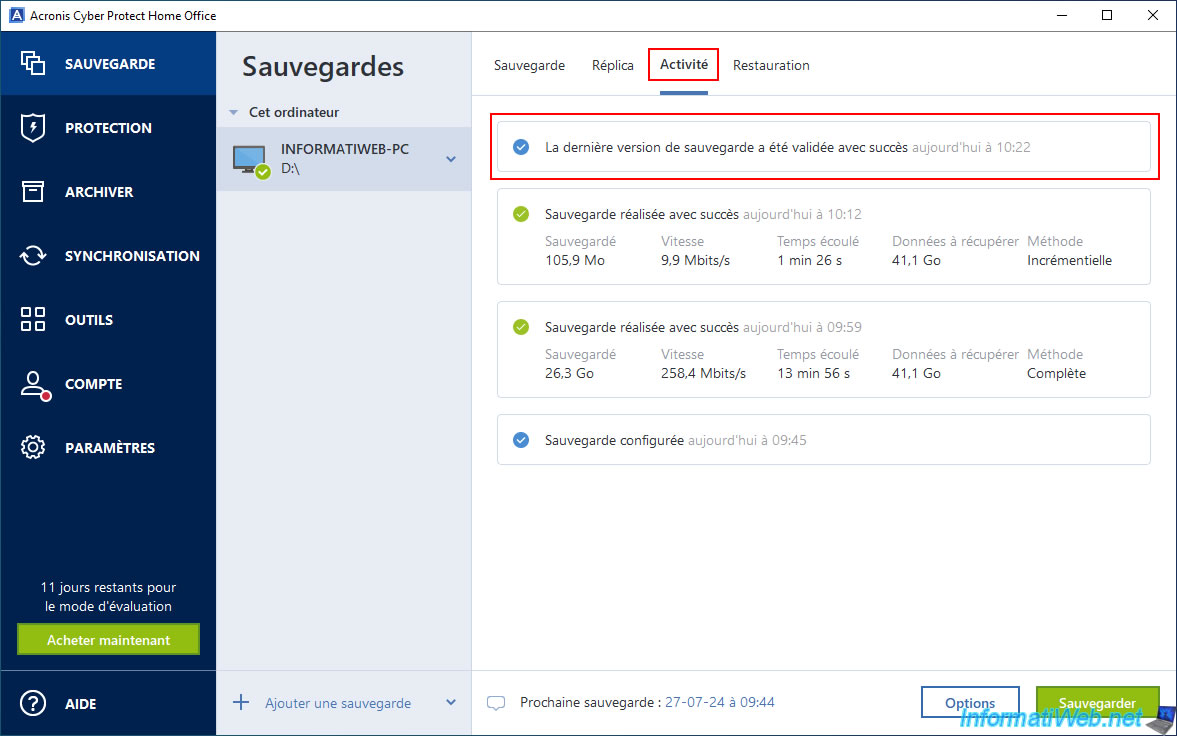1177x736 pixels.
Task: Open Compte user icon
Action: 33,384
